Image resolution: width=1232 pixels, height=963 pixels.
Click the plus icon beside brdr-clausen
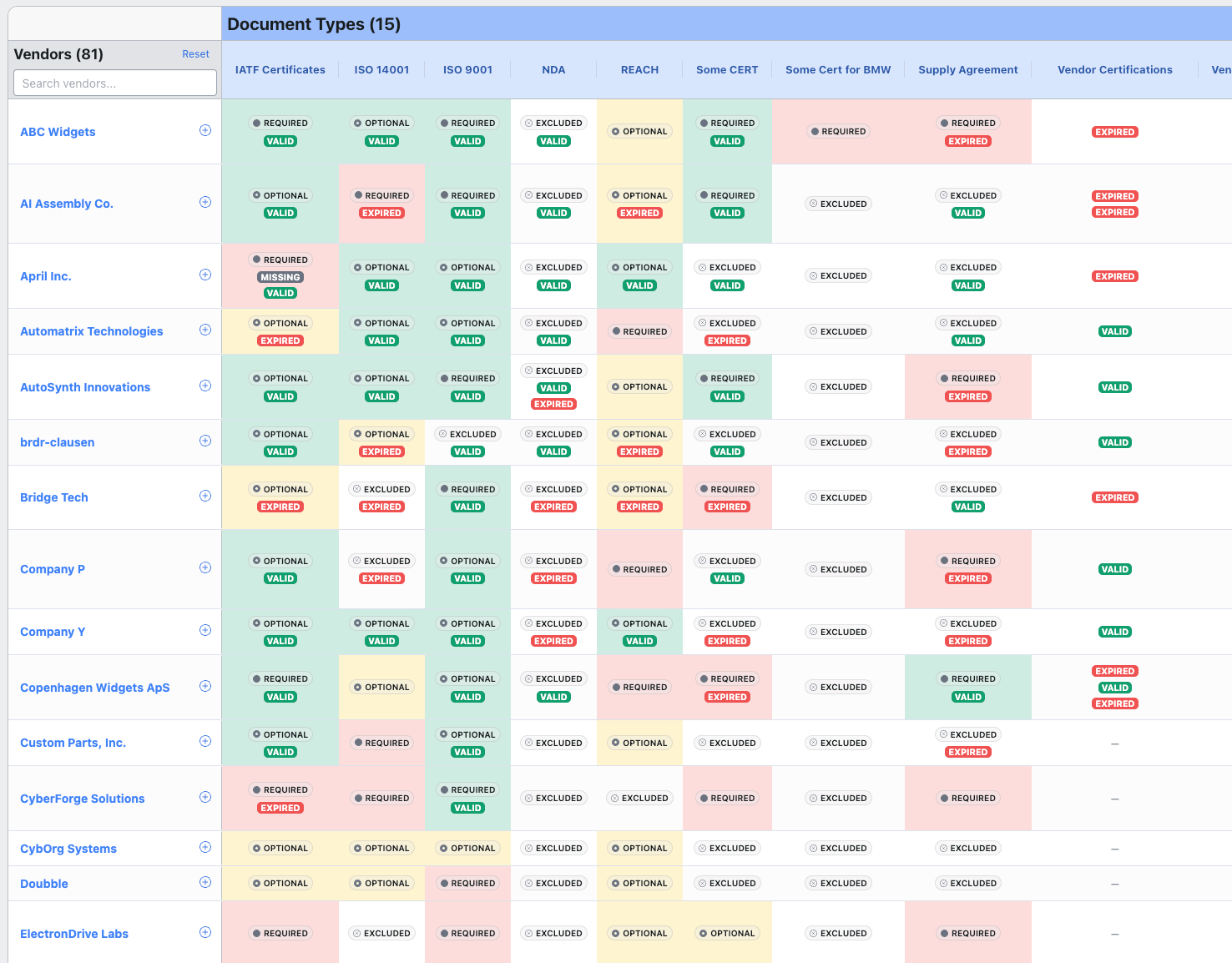(205, 441)
